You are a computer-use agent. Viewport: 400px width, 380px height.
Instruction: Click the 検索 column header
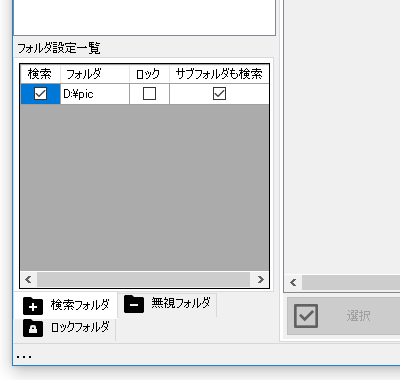[40, 74]
